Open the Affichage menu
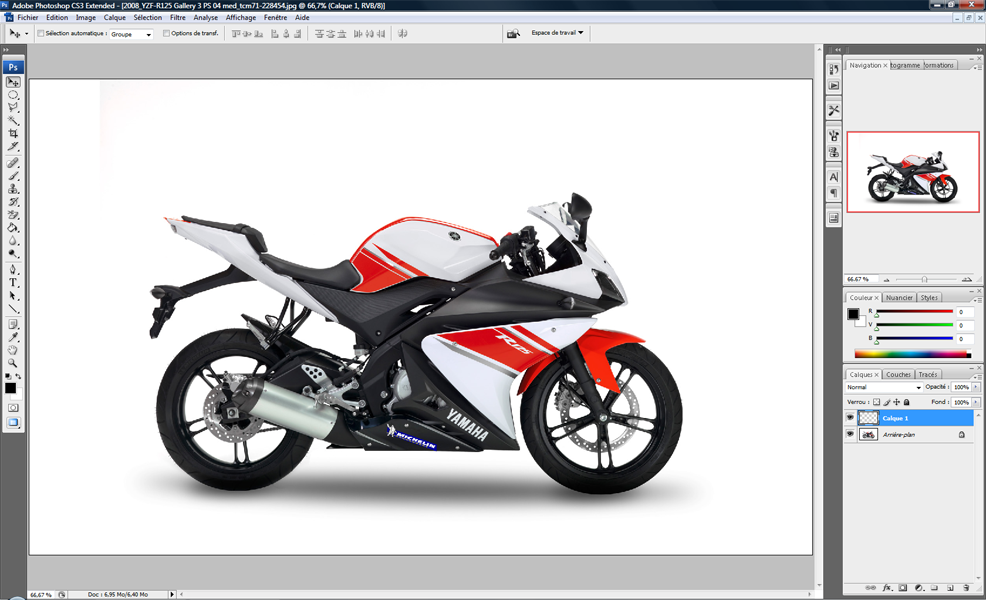The width and height of the screenshot is (986, 600). [x=241, y=18]
